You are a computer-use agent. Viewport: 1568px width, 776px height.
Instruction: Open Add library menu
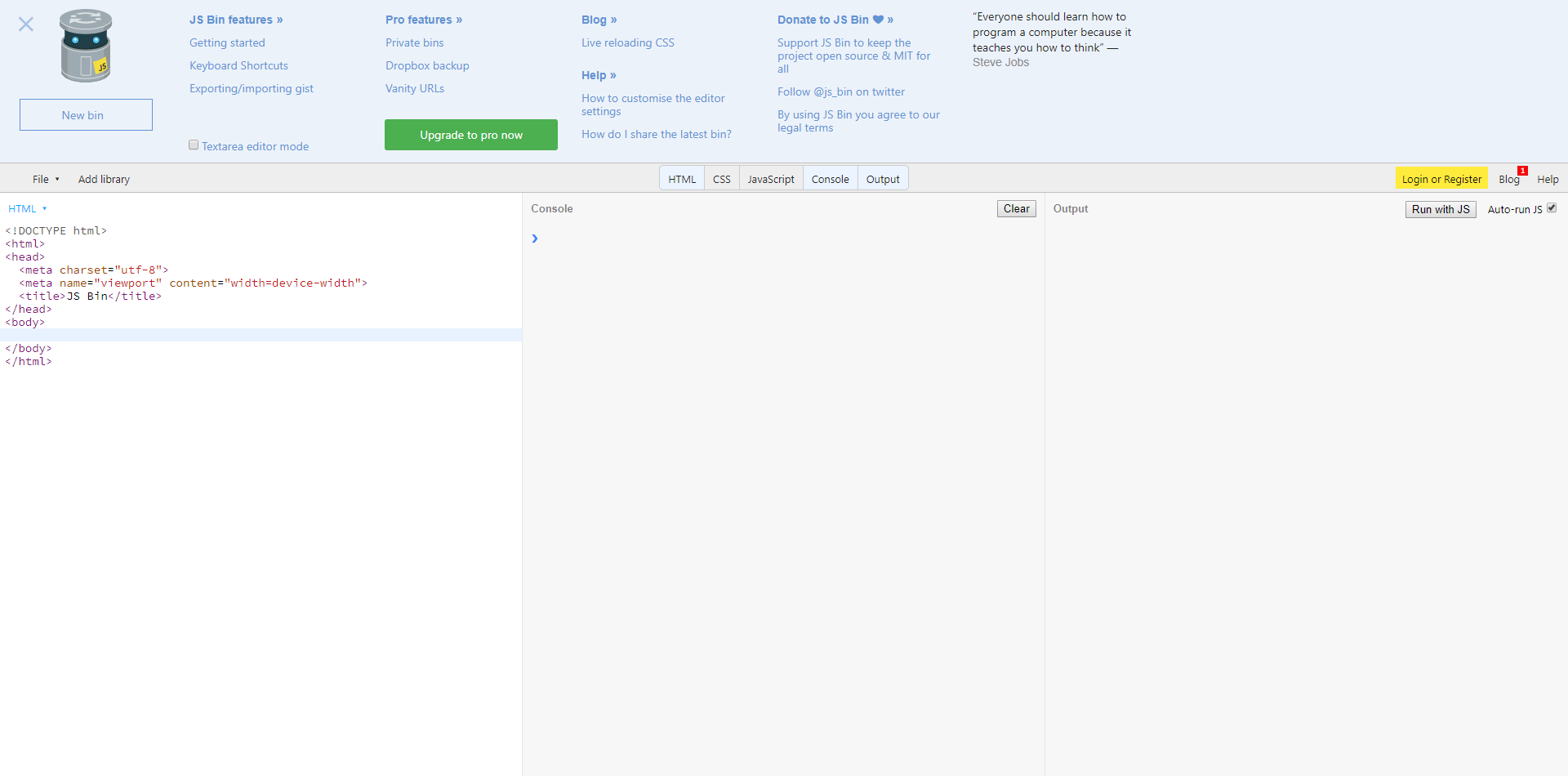click(104, 179)
